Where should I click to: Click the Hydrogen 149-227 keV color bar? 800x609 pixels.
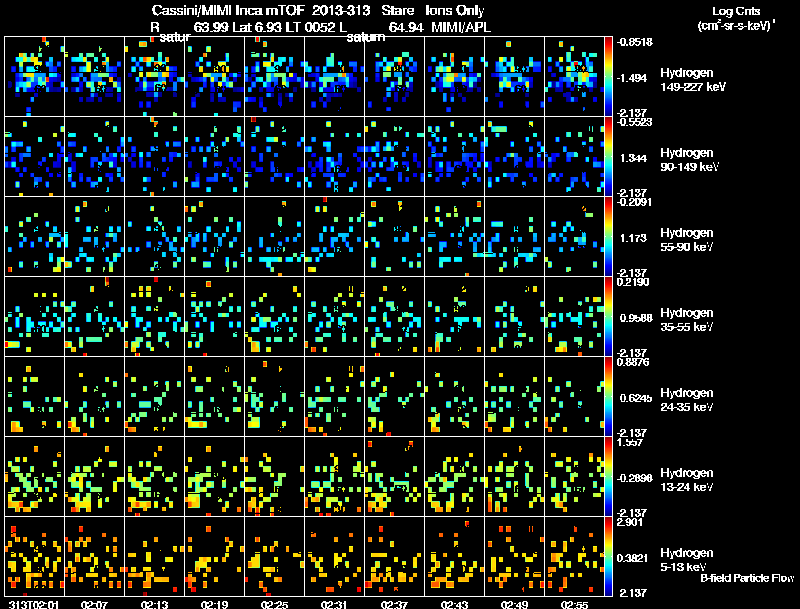coord(608,77)
